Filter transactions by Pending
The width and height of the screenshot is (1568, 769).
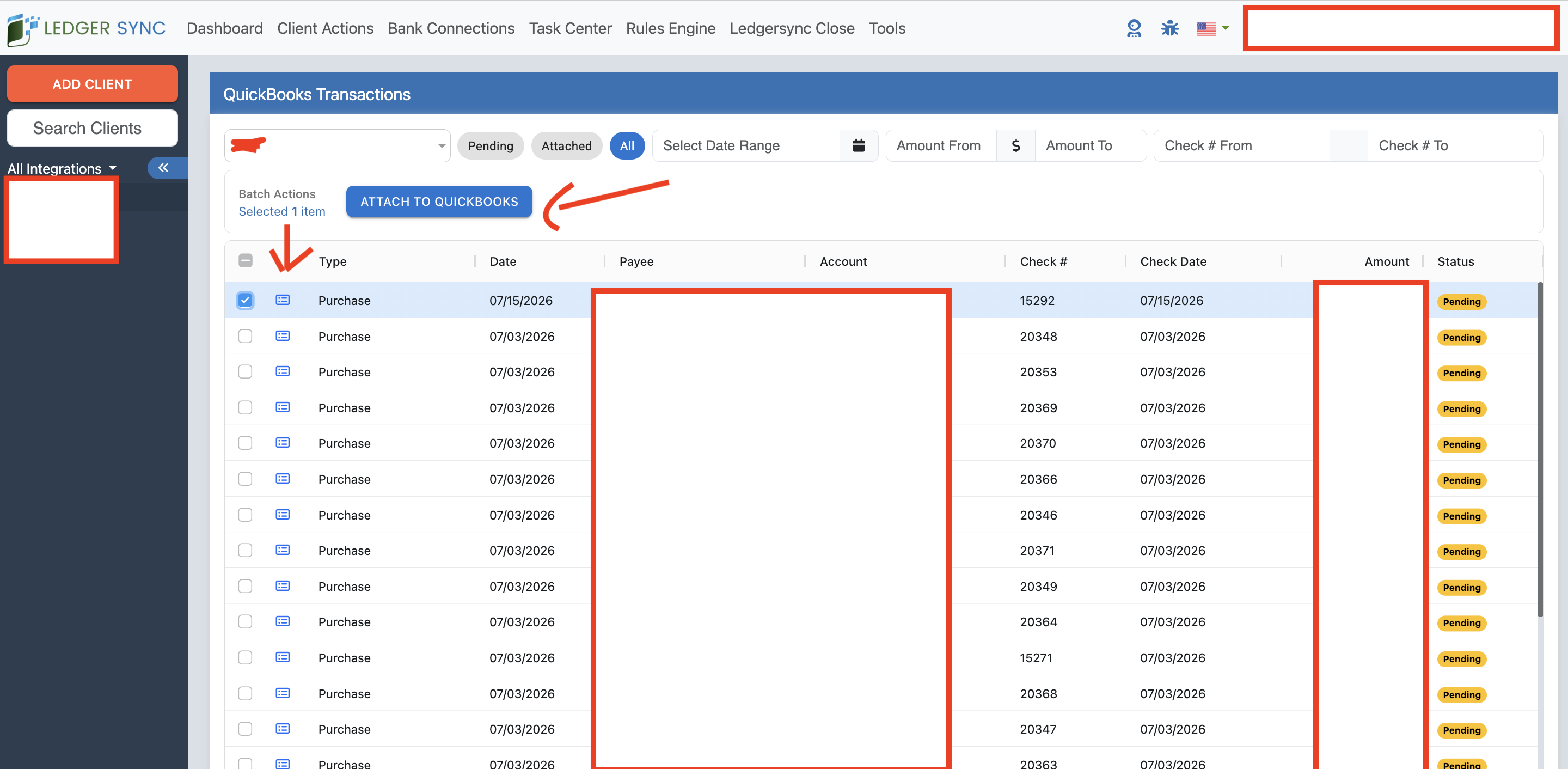pyautogui.click(x=490, y=145)
